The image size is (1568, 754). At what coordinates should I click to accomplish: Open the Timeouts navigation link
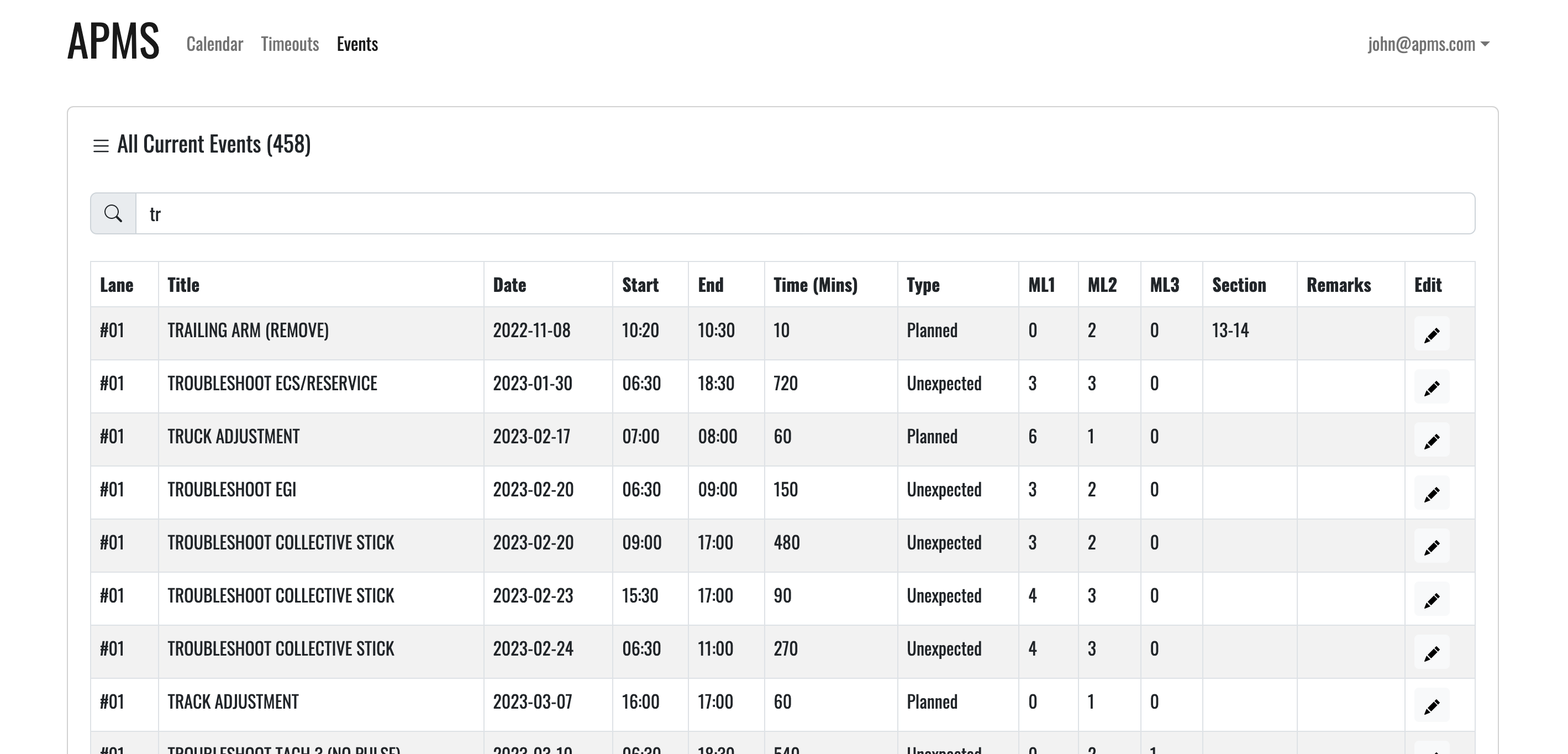(x=290, y=44)
